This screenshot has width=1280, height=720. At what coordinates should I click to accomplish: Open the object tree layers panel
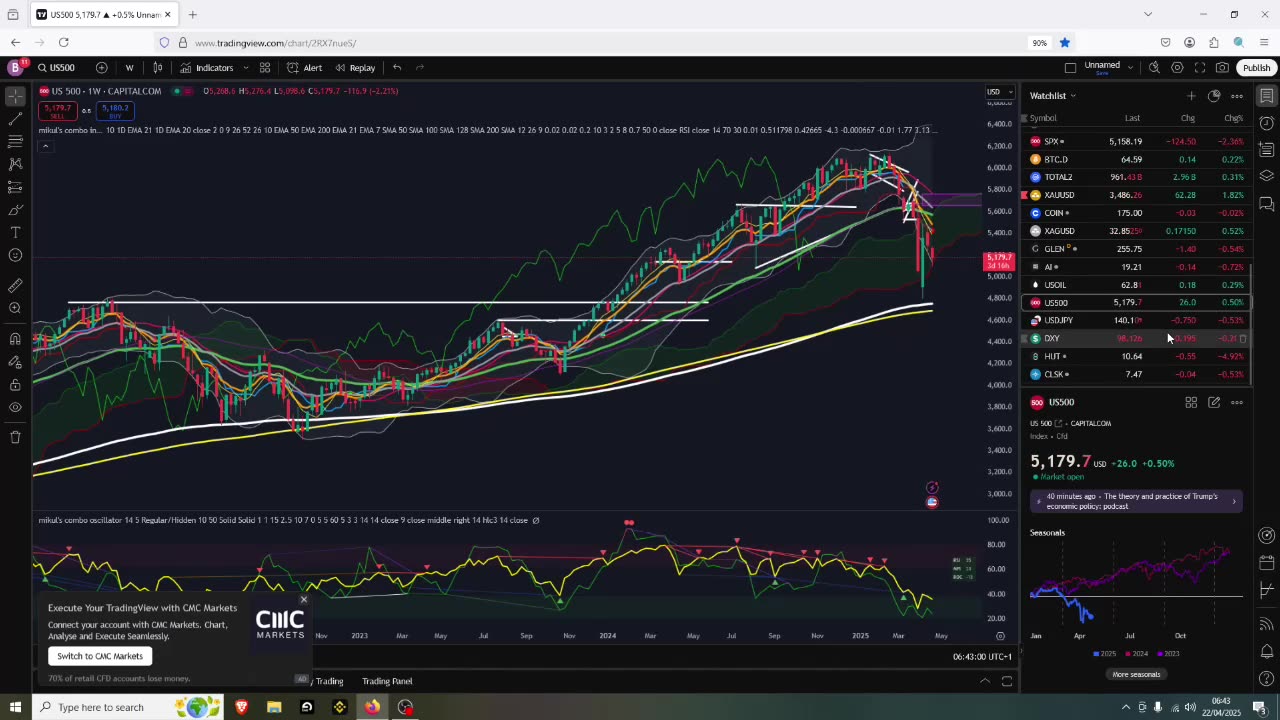(1266, 177)
